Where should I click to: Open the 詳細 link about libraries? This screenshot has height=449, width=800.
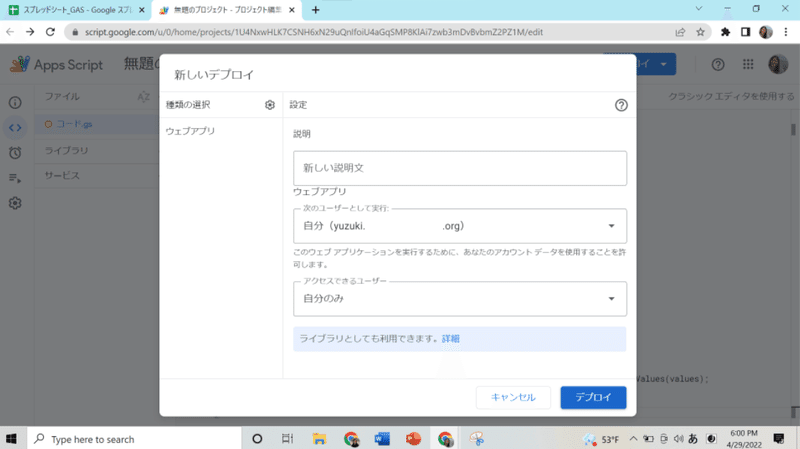pyautogui.click(x=451, y=338)
